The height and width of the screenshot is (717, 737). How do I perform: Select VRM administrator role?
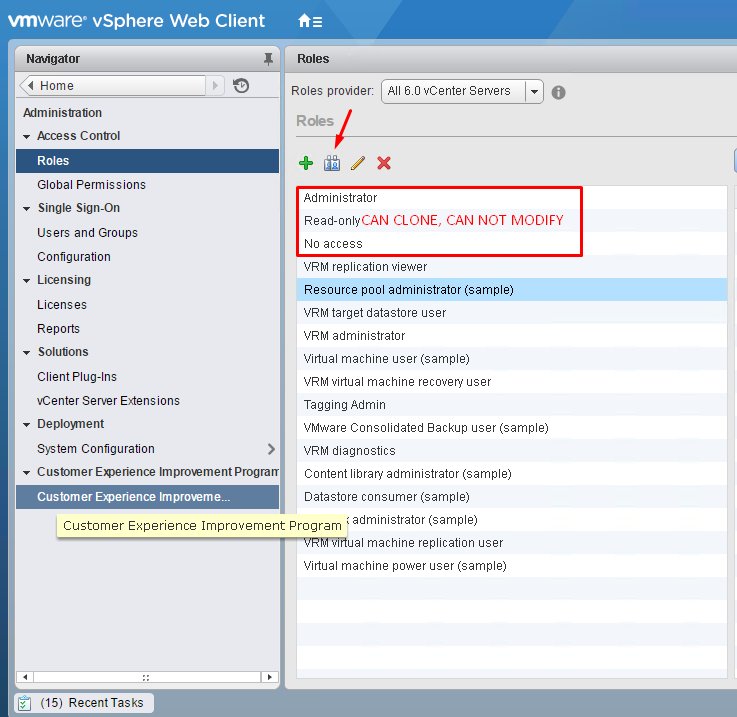pyautogui.click(x=512, y=336)
